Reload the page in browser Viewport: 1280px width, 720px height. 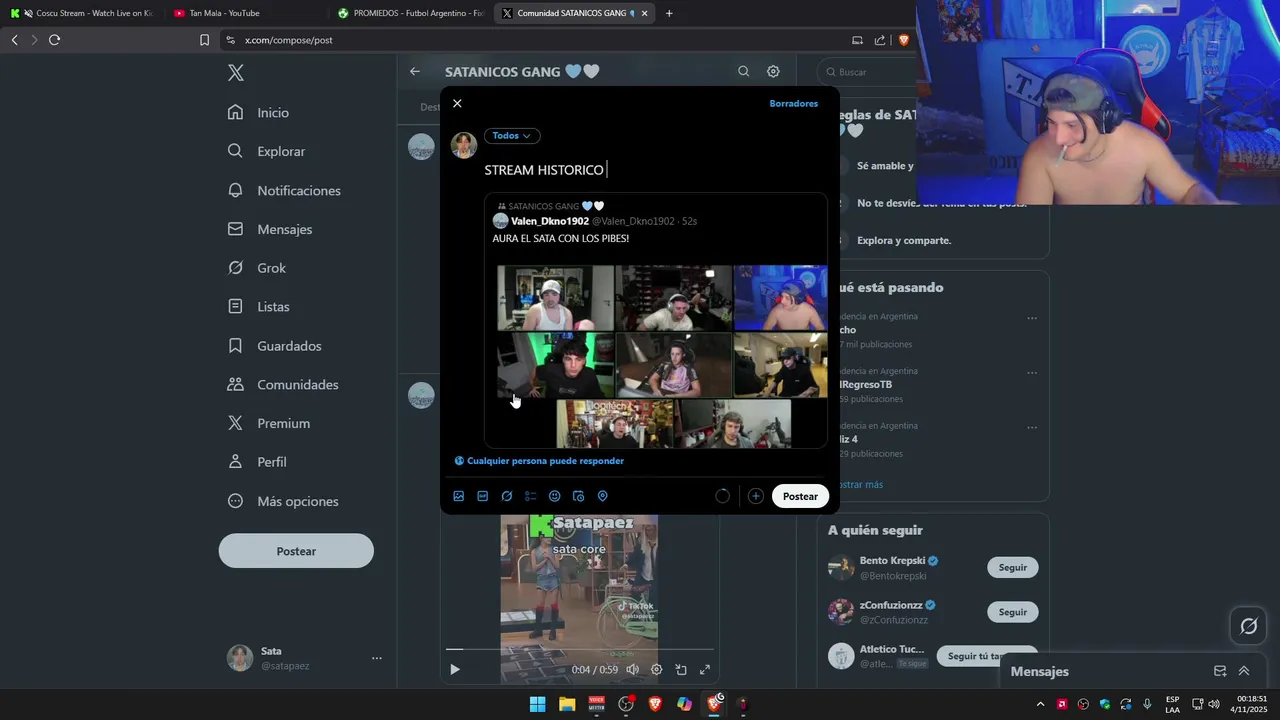pos(55,40)
